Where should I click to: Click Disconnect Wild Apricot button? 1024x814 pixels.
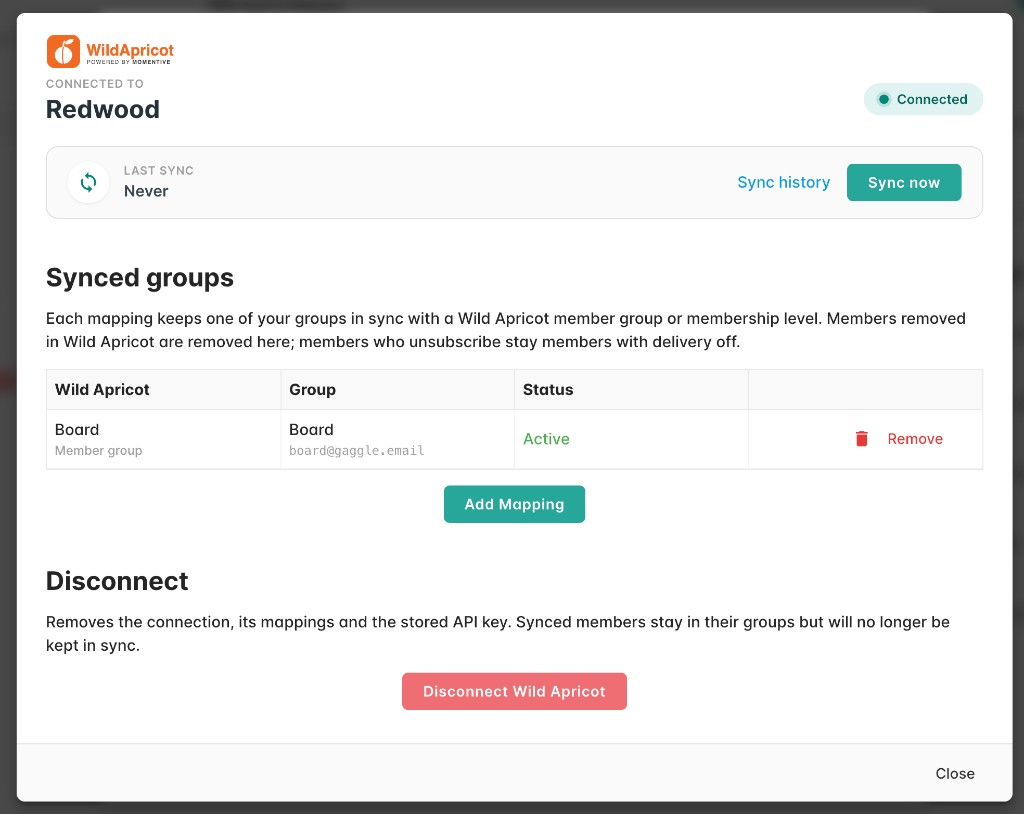coord(514,691)
